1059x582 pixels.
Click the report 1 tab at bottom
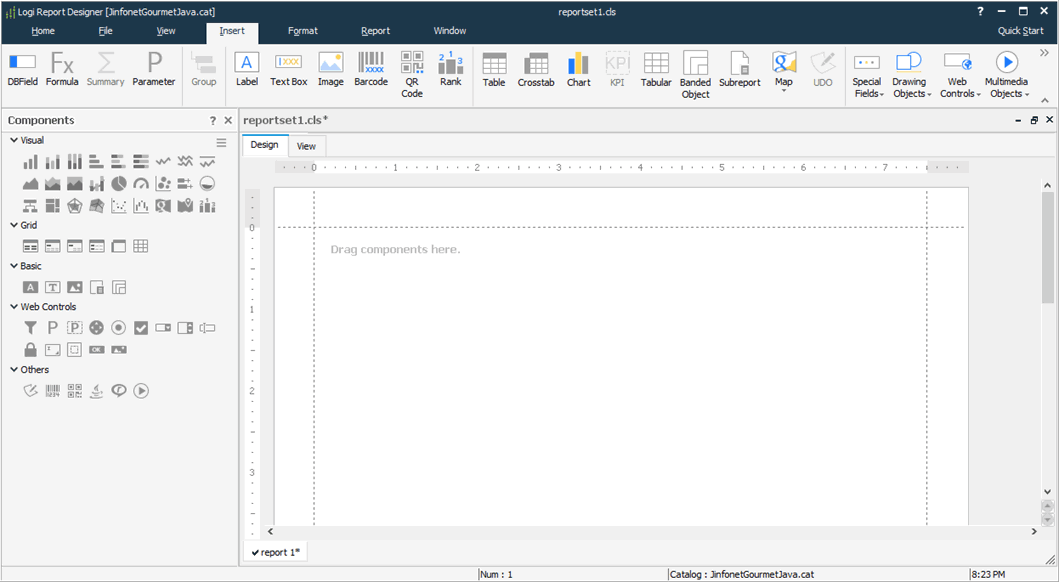275,551
